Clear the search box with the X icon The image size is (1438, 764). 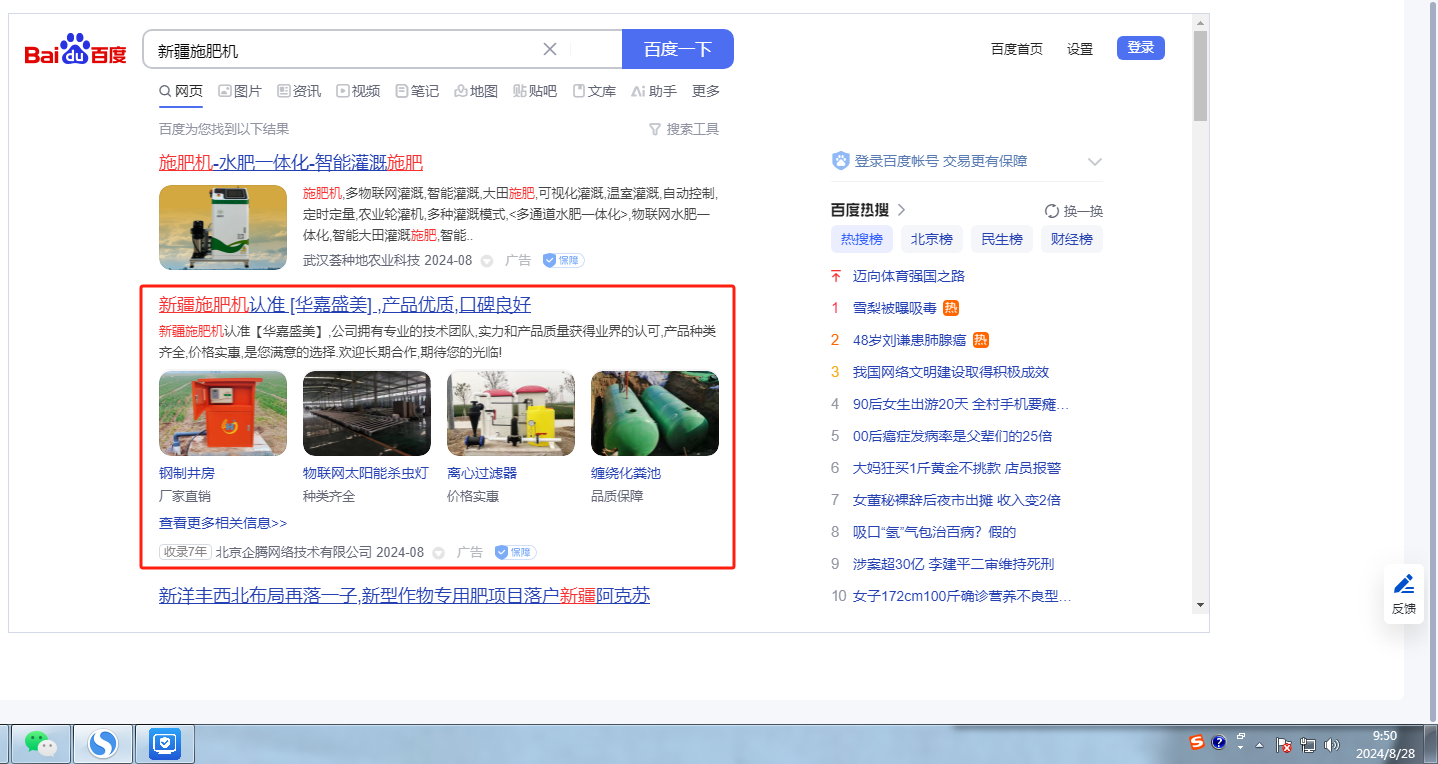tap(550, 49)
